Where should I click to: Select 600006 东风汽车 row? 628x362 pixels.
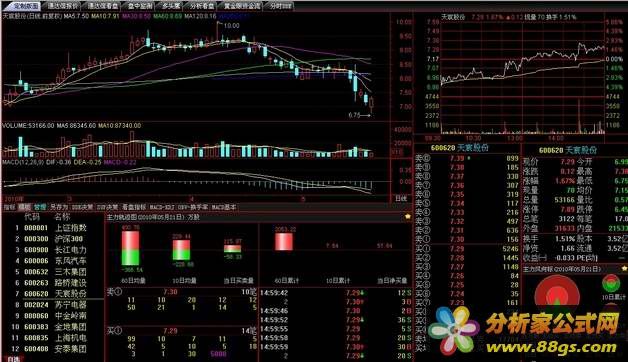pyautogui.click(x=52, y=261)
